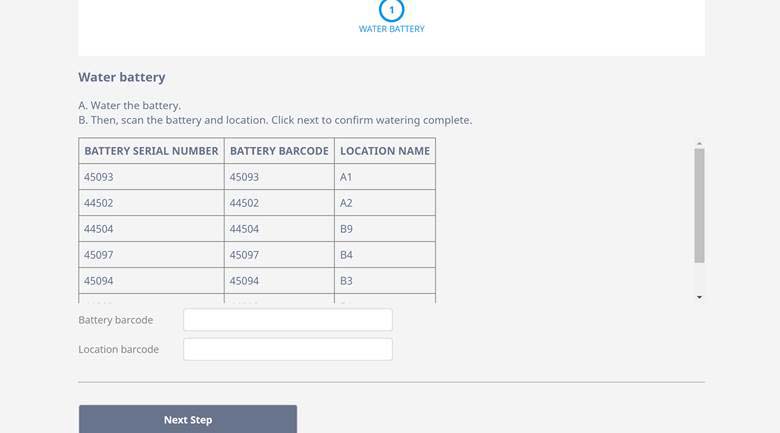Click serial number 45093 in first column
This screenshot has width=780, height=433.
pyautogui.click(x=99, y=177)
